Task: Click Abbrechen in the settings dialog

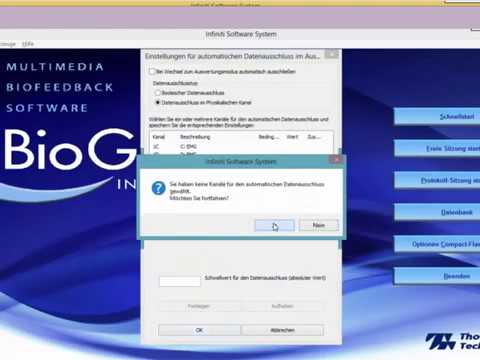Action: point(282,330)
